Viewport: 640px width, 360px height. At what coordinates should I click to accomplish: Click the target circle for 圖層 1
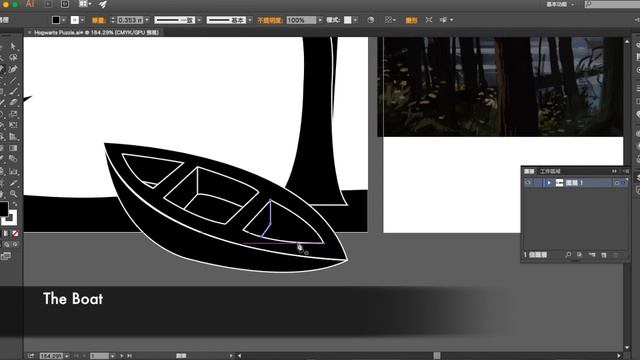click(x=617, y=183)
